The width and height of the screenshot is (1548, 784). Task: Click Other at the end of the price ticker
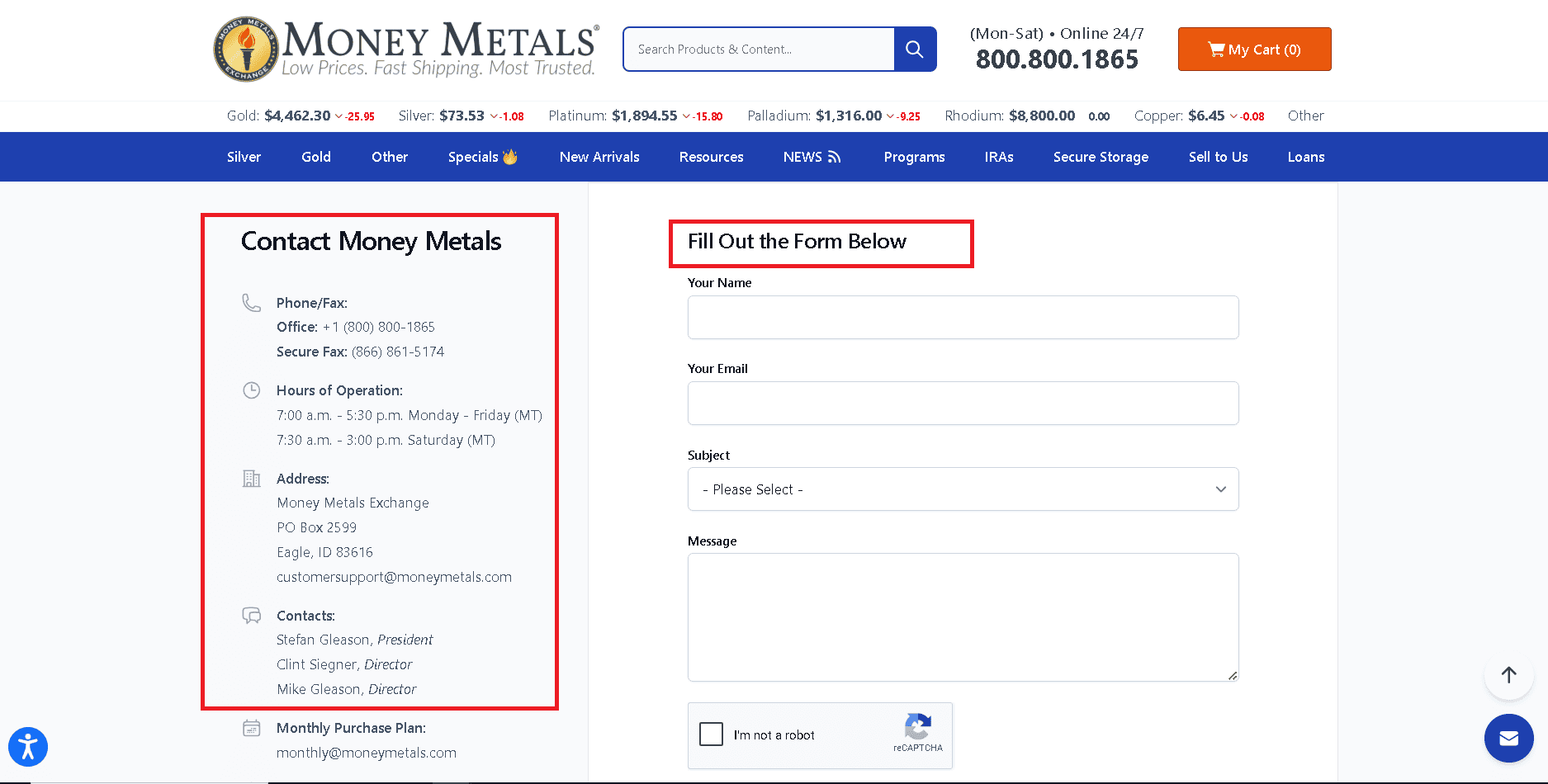point(1305,116)
